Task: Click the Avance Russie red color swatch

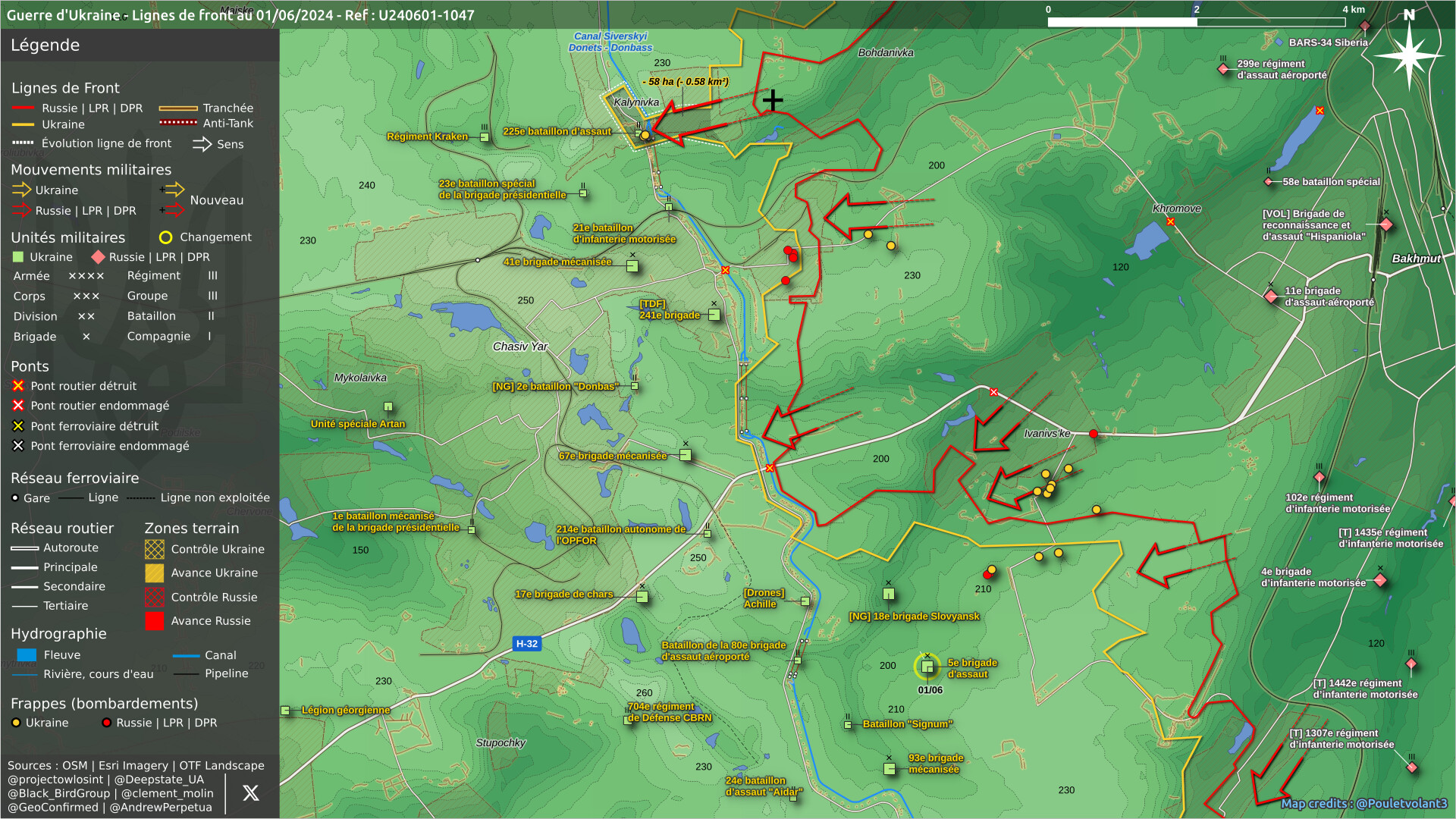Action: pyautogui.click(x=154, y=621)
